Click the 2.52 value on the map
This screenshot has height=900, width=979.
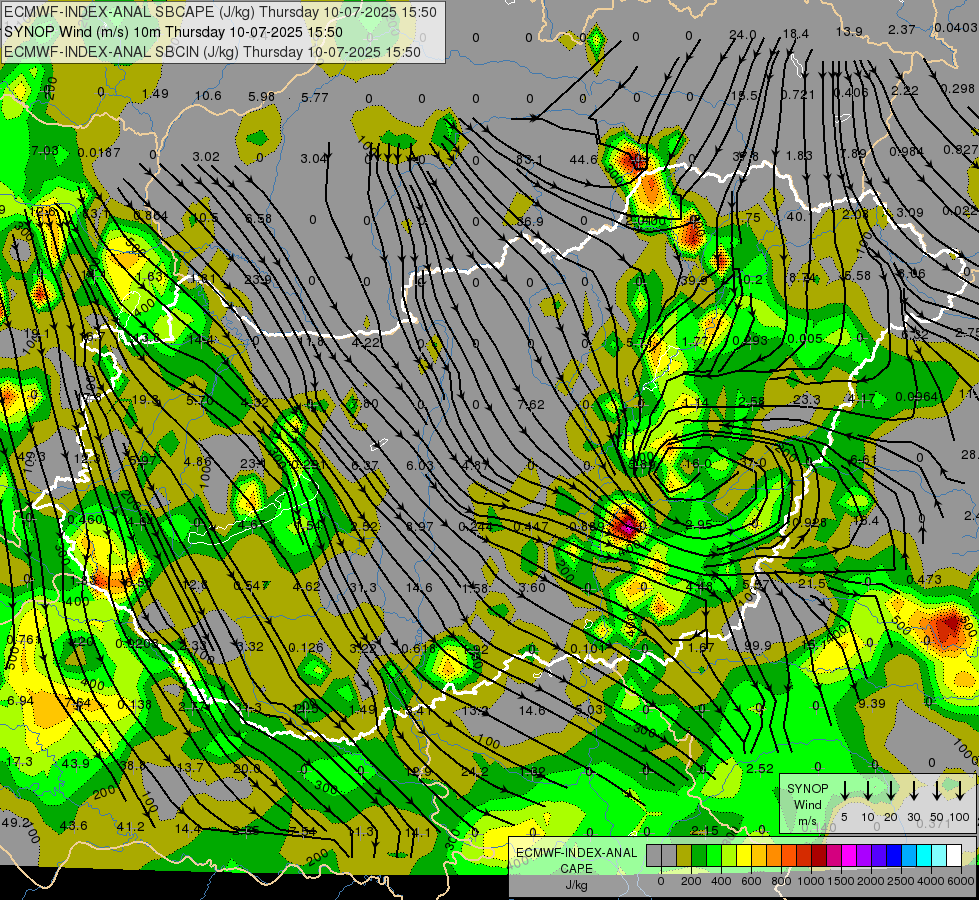760,768
